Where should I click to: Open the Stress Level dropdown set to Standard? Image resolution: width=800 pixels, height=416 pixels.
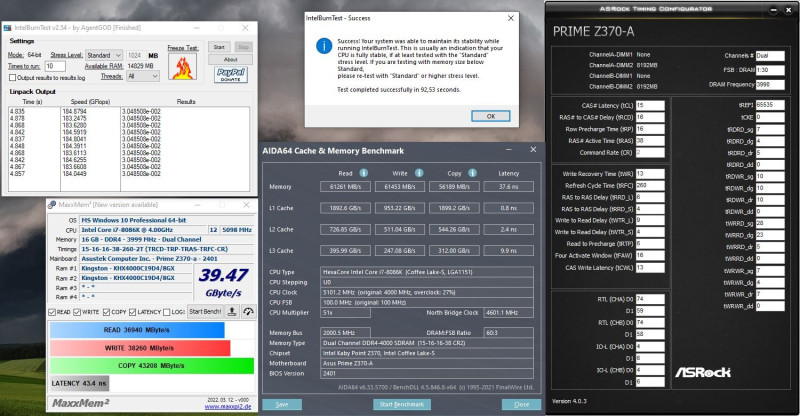pyautogui.click(x=104, y=55)
